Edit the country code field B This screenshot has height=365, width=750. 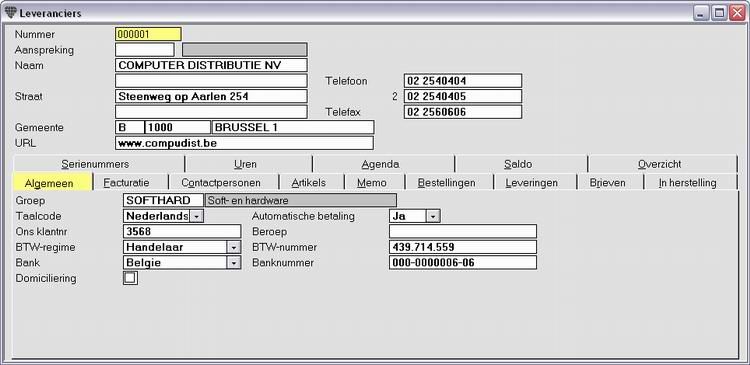pos(130,127)
